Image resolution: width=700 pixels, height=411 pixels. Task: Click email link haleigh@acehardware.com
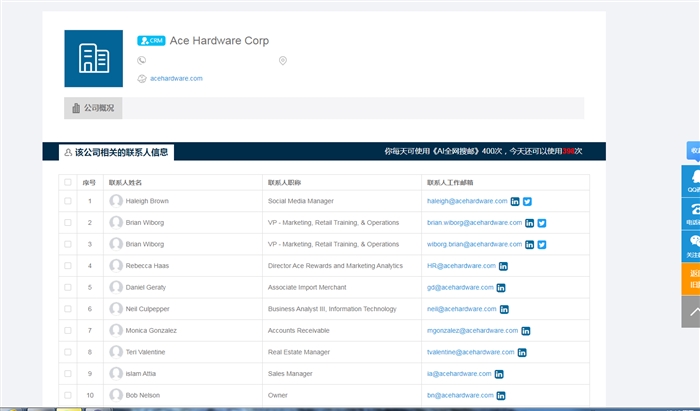(467, 201)
